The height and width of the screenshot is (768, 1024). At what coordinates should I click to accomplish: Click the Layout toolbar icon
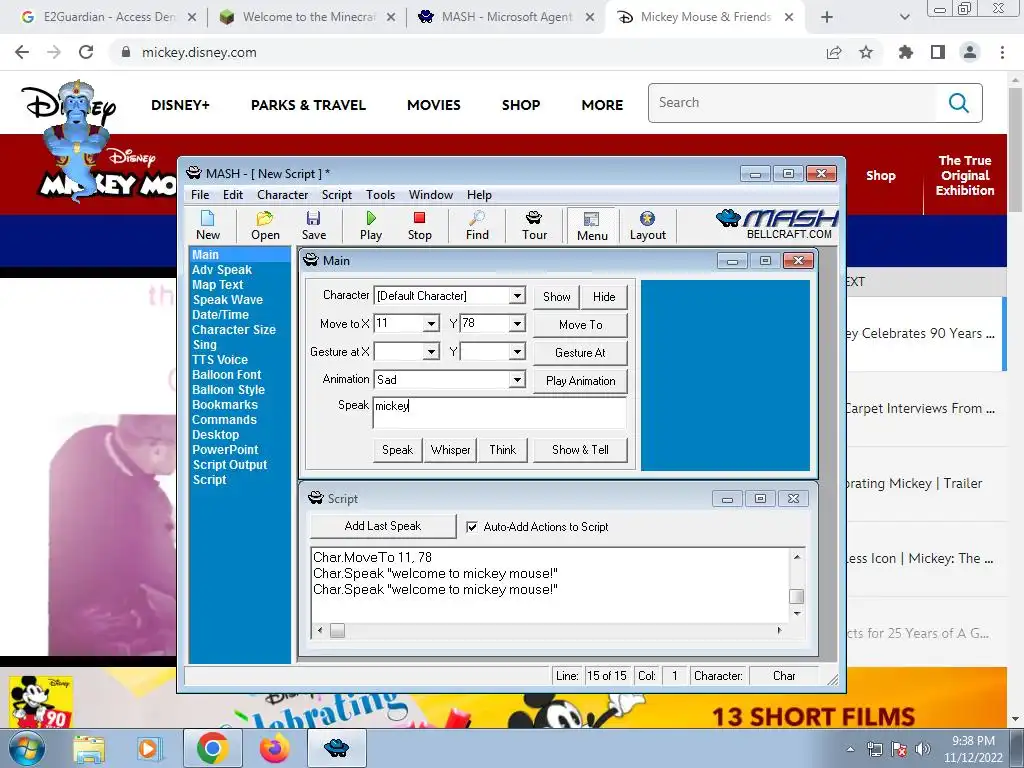[647, 225]
